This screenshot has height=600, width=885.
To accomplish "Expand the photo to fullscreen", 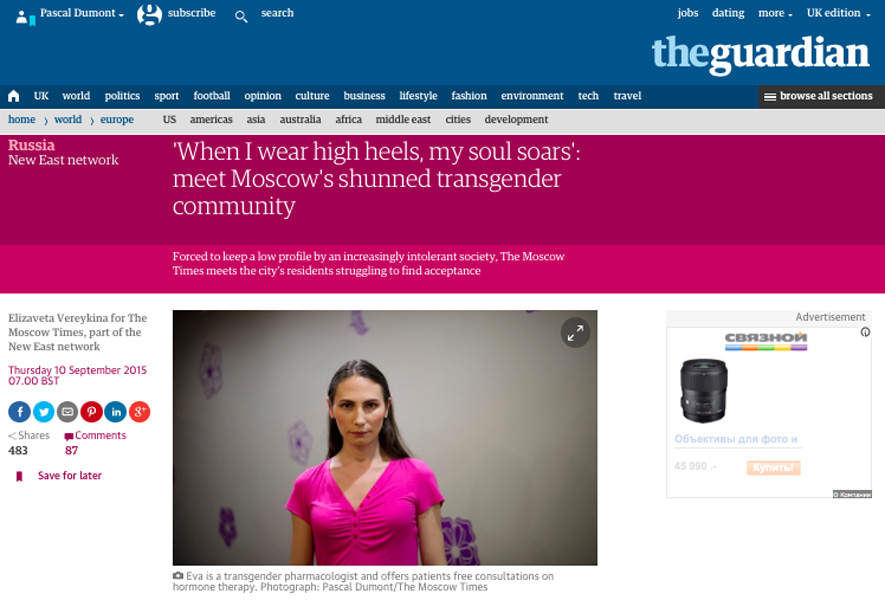I will coord(575,333).
